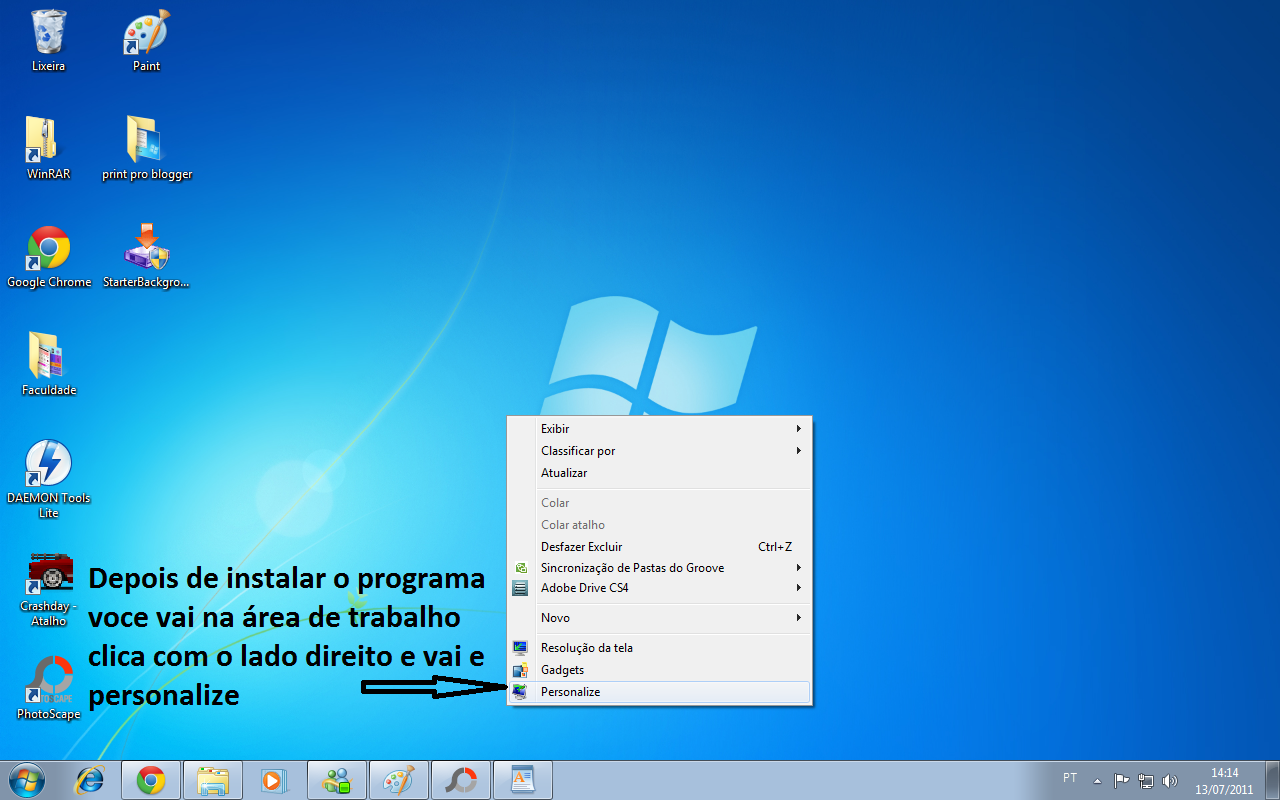Screen dimensions: 1280x800
Task: Click the Show desktop strip
Action: (1272, 780)
